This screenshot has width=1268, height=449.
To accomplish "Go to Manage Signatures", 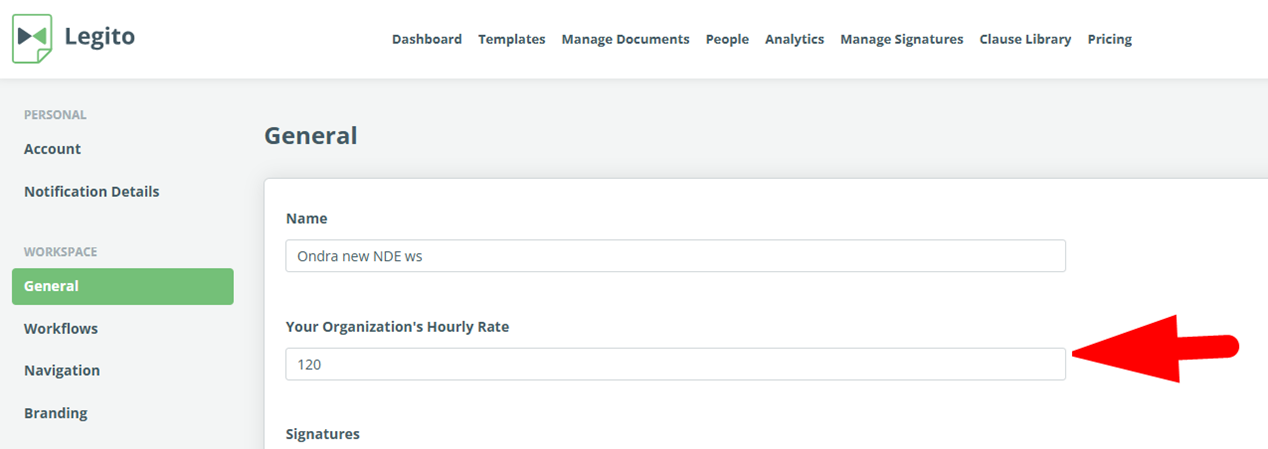I will click(902, 39).
